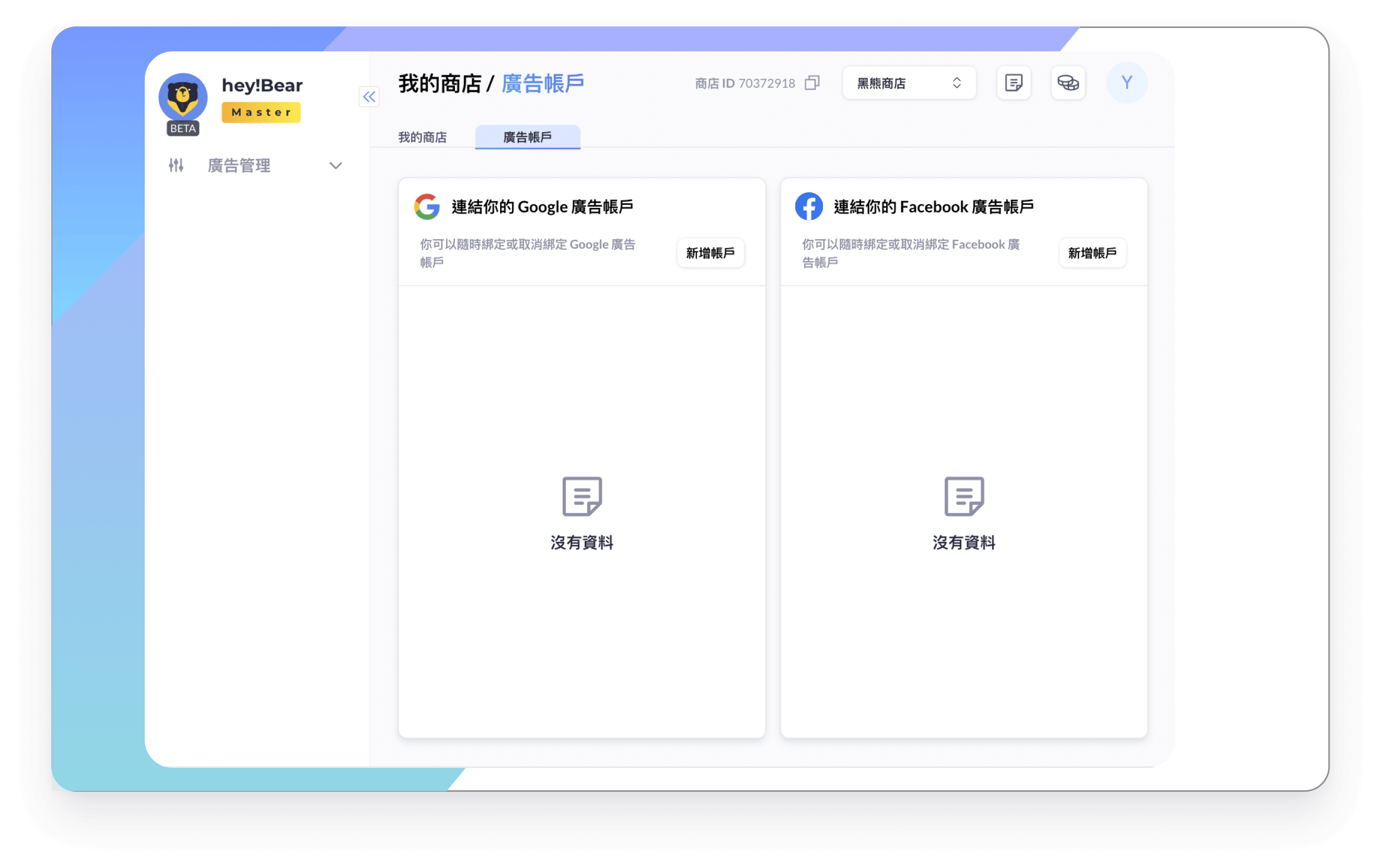Click the Facebook logo icon
This screenshot has width=1381, height=868.
click(x=808, y=206)
